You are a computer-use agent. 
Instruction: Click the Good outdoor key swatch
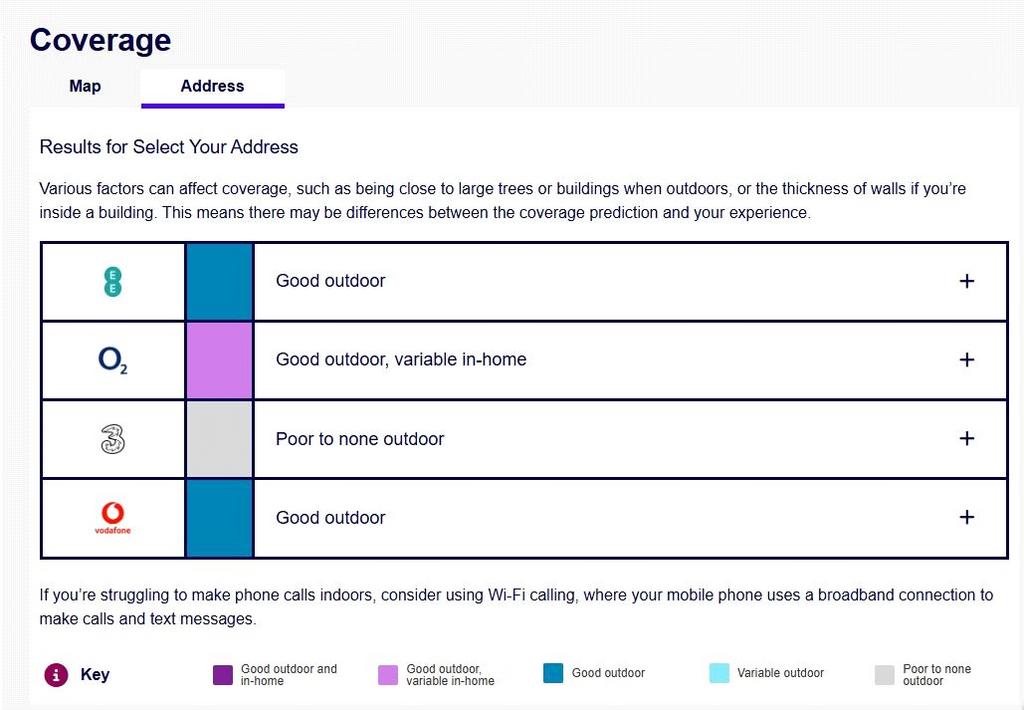point(553,673)
